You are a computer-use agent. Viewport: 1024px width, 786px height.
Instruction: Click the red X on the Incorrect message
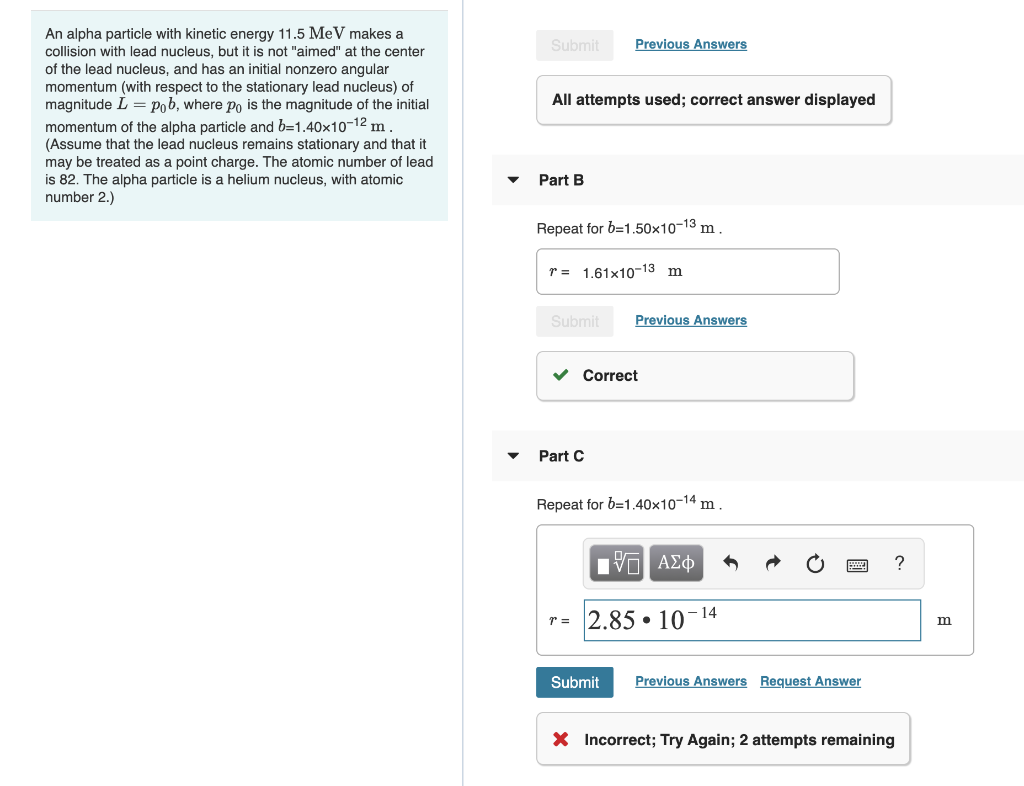(559, 740)
